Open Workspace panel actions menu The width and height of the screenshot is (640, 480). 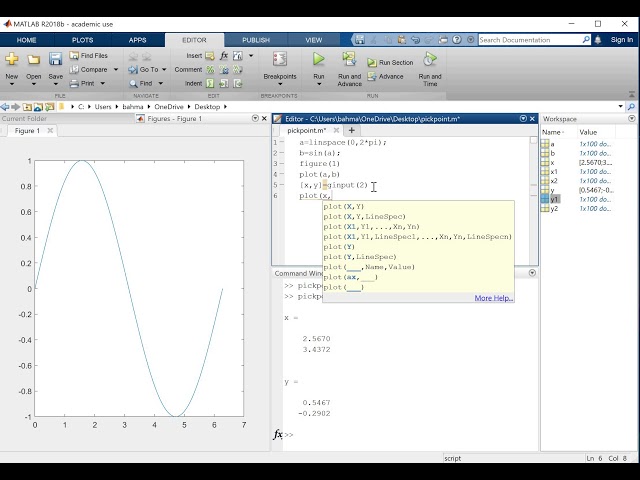(632, 119)
